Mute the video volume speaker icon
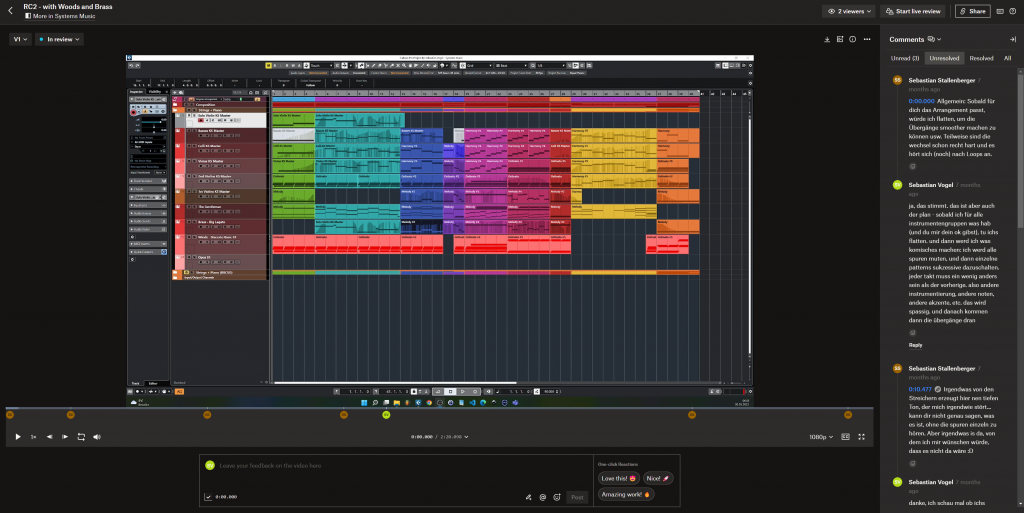 [x=97, y=437]
